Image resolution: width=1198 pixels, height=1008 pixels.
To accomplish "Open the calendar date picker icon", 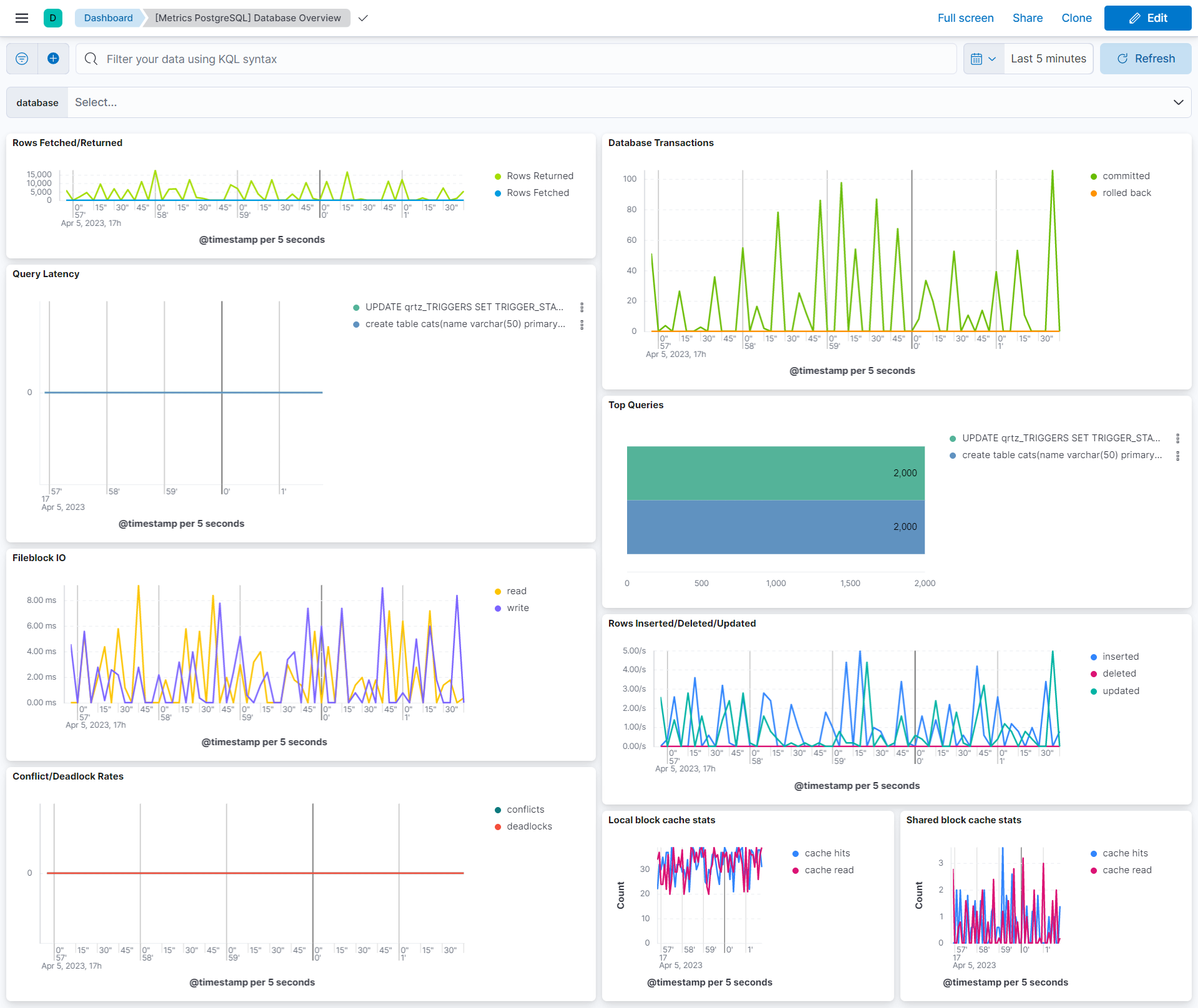I will pyautogui.click(x=978, y=58).
